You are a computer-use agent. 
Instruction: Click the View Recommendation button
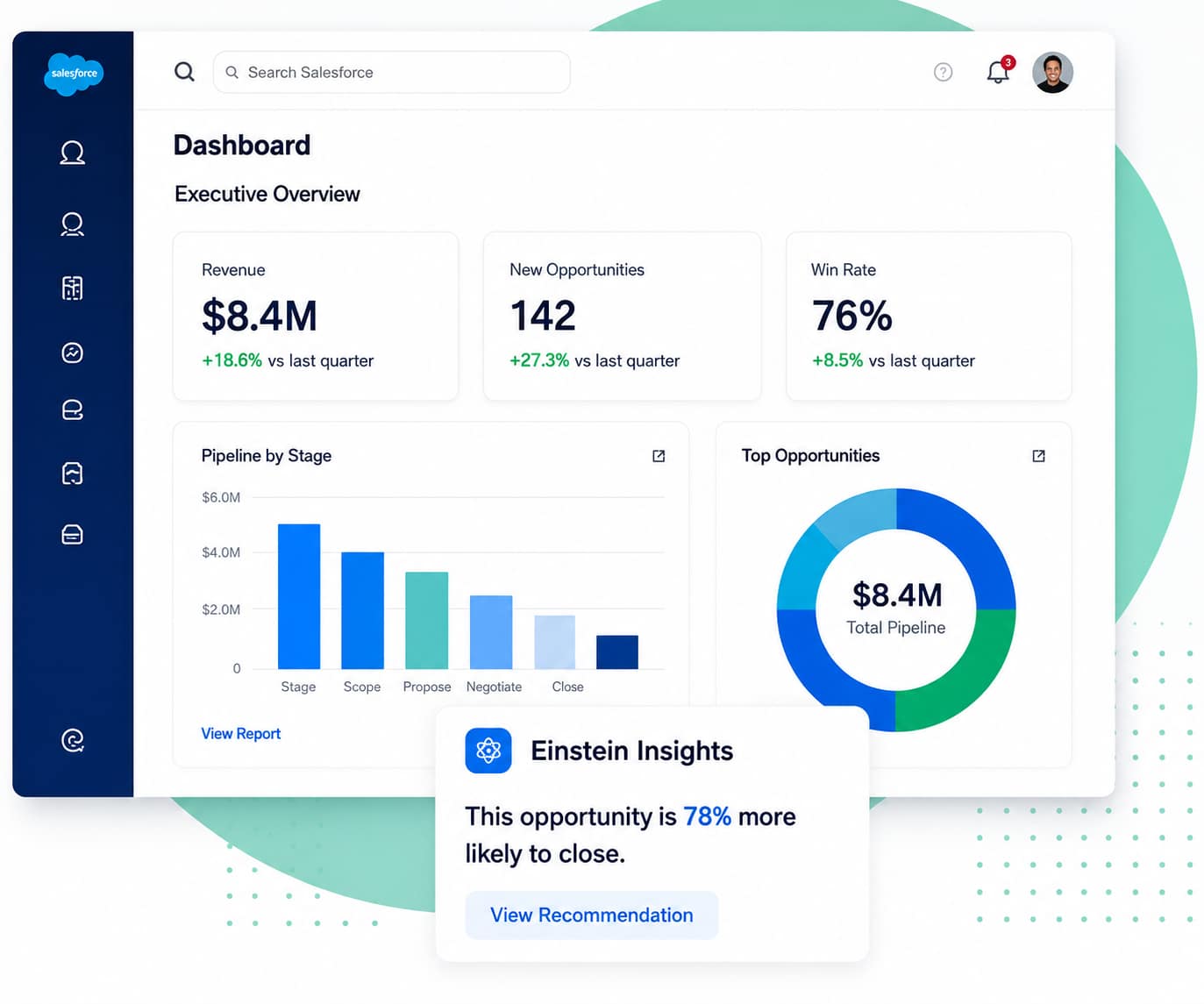(592, 915)
